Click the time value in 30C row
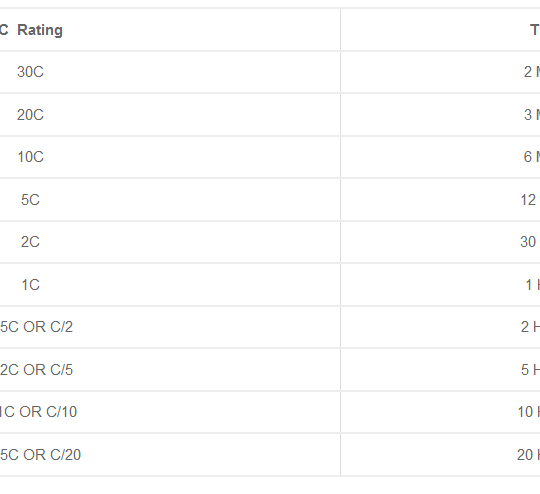 click(532, 72)
